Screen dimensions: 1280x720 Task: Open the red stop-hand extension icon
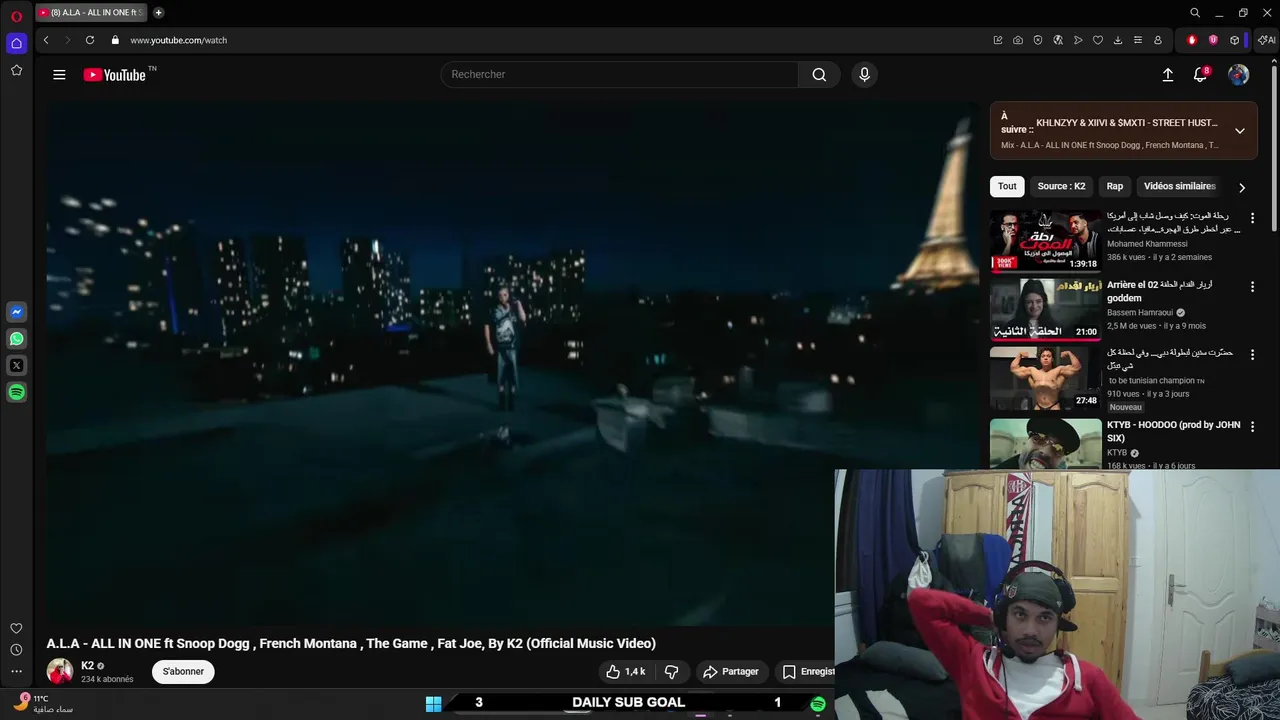(1192, 40)
